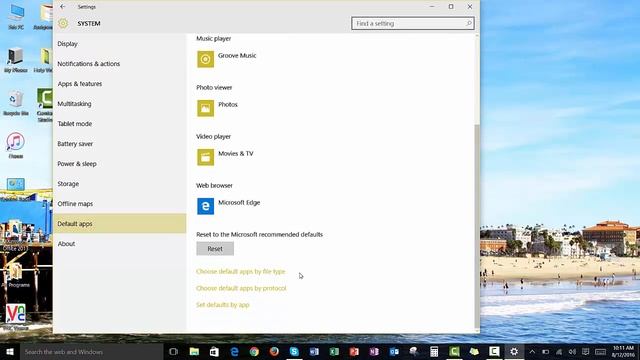Click the Reset defaults button
This screenshot has width=640, height=360.
pos(215,249)
